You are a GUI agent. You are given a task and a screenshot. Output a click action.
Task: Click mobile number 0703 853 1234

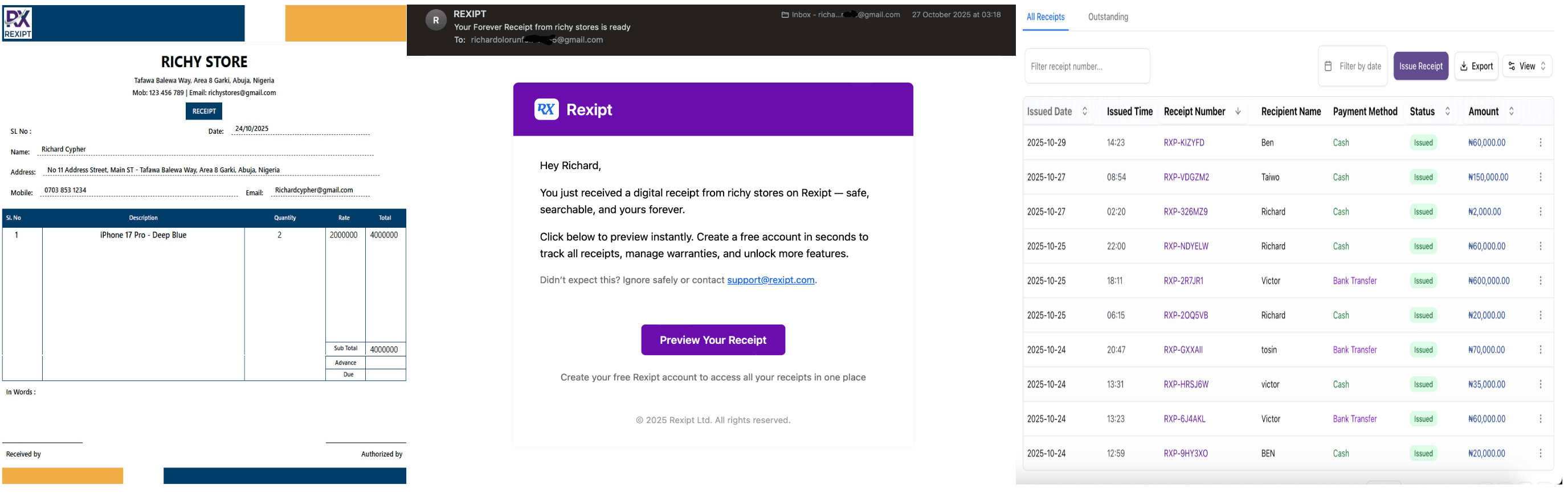click(65, 190)
